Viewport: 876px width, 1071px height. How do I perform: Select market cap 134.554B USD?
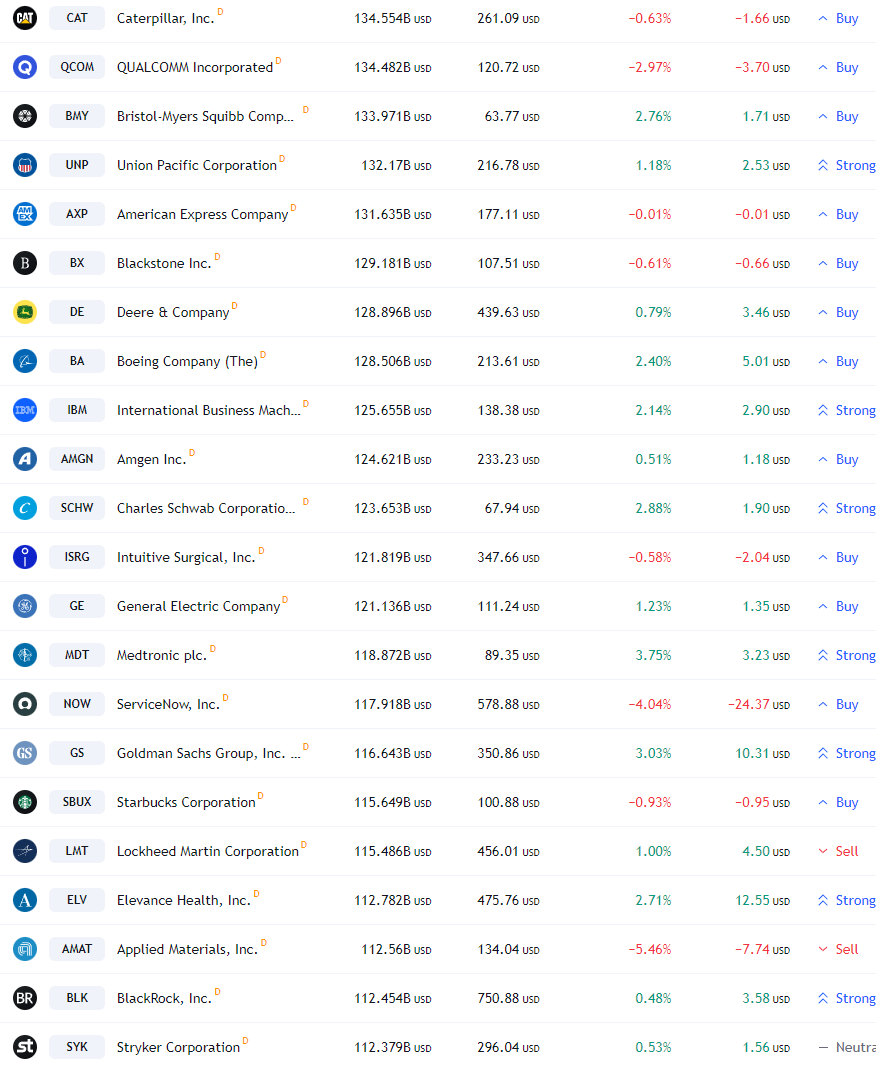point(393,18)
